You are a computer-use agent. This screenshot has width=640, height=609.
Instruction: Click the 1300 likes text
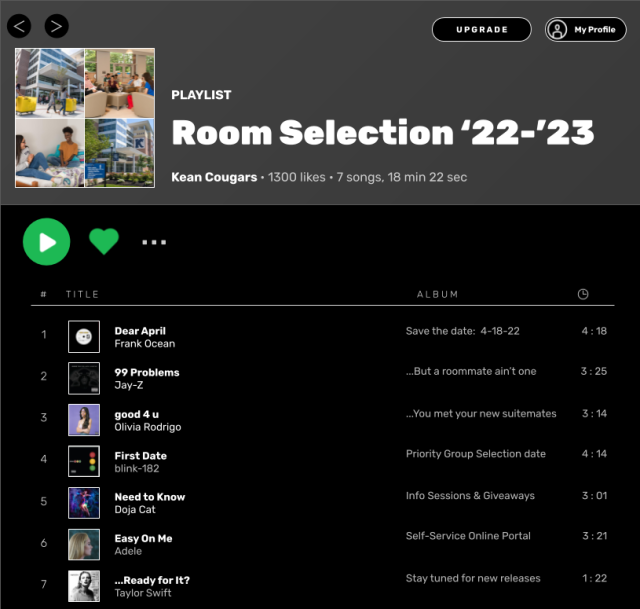pyautogui.click(x=297, y=177)
